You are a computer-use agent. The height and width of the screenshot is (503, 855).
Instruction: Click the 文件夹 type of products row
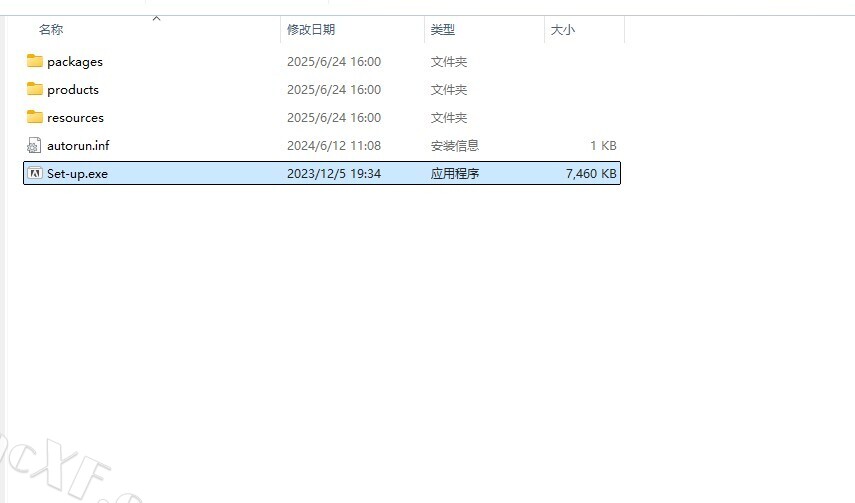pyautogui.click(x=449, y=89)
